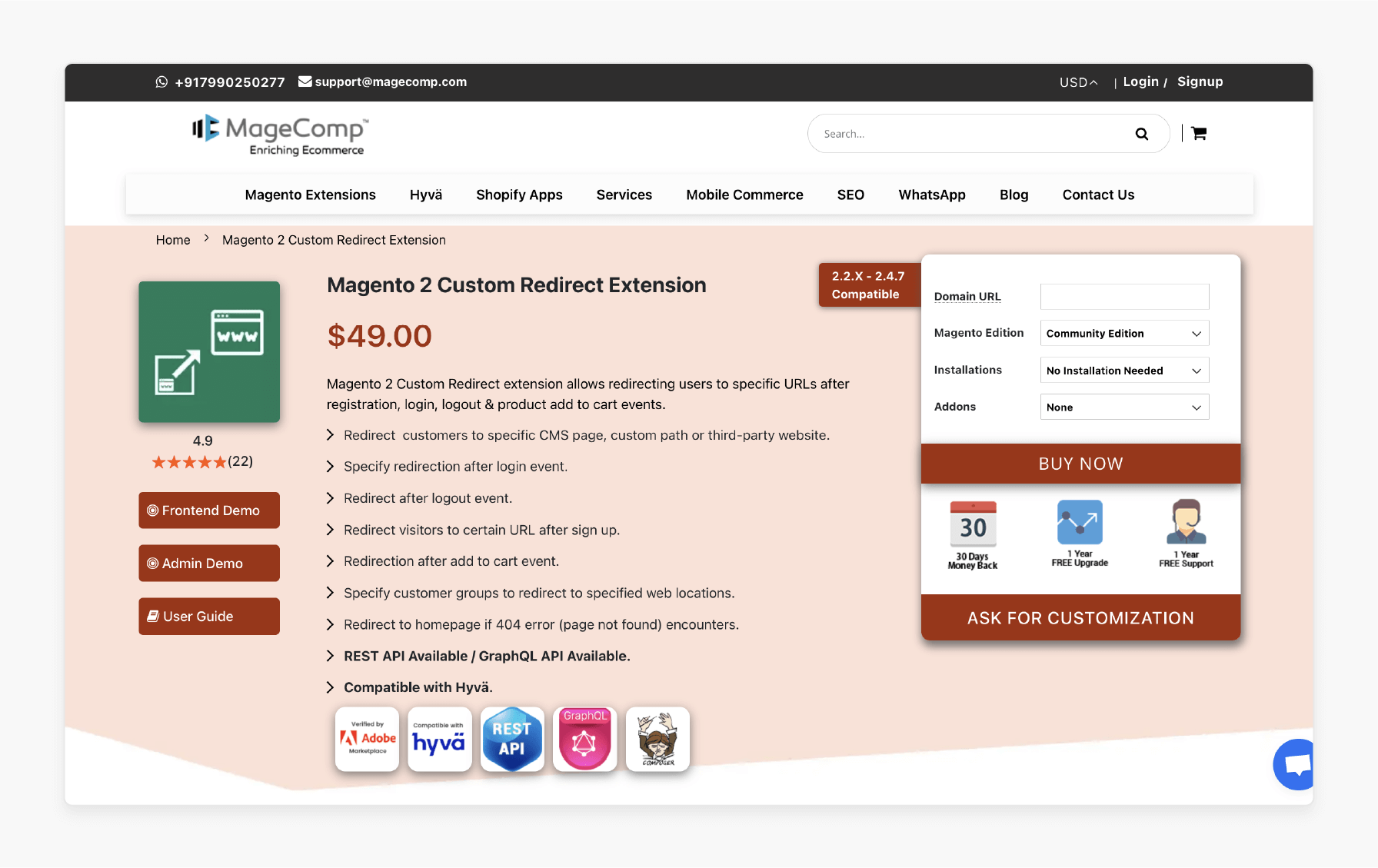Click the product extension thumbnail image
The image size is (1378, 868).
click(209, 351)
